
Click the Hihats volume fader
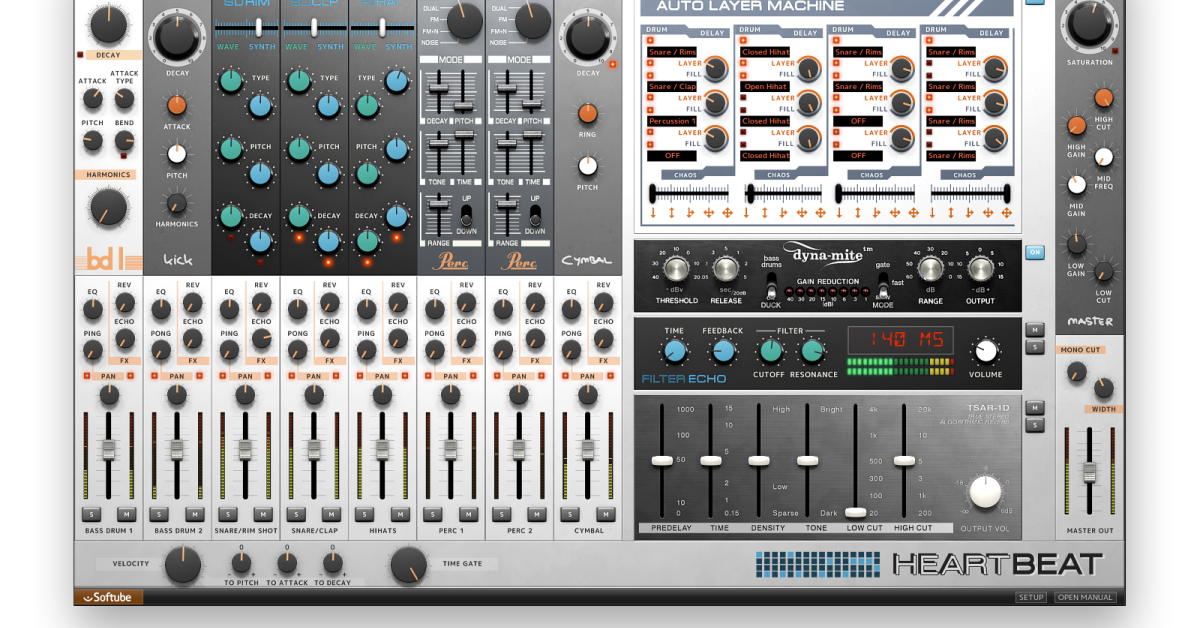coord(382,449)
